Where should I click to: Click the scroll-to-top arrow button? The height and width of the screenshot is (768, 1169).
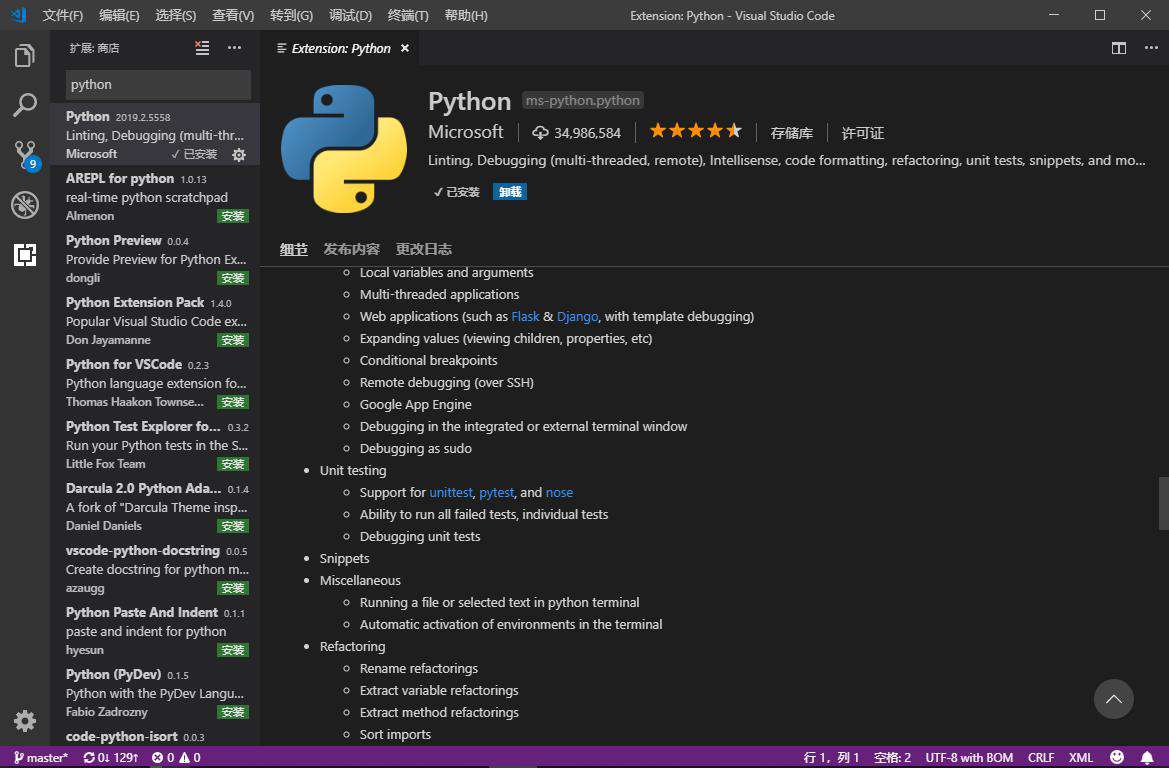(1114, 699)
